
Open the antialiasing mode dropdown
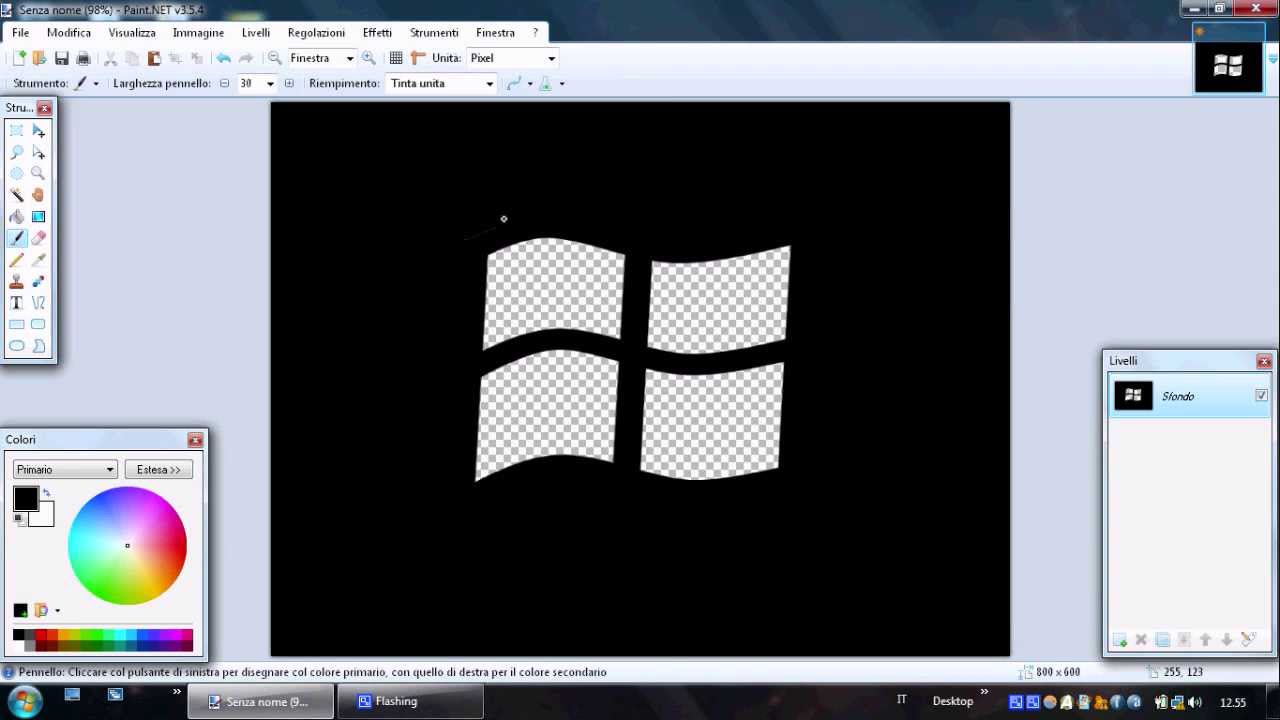tap(530, 83)
